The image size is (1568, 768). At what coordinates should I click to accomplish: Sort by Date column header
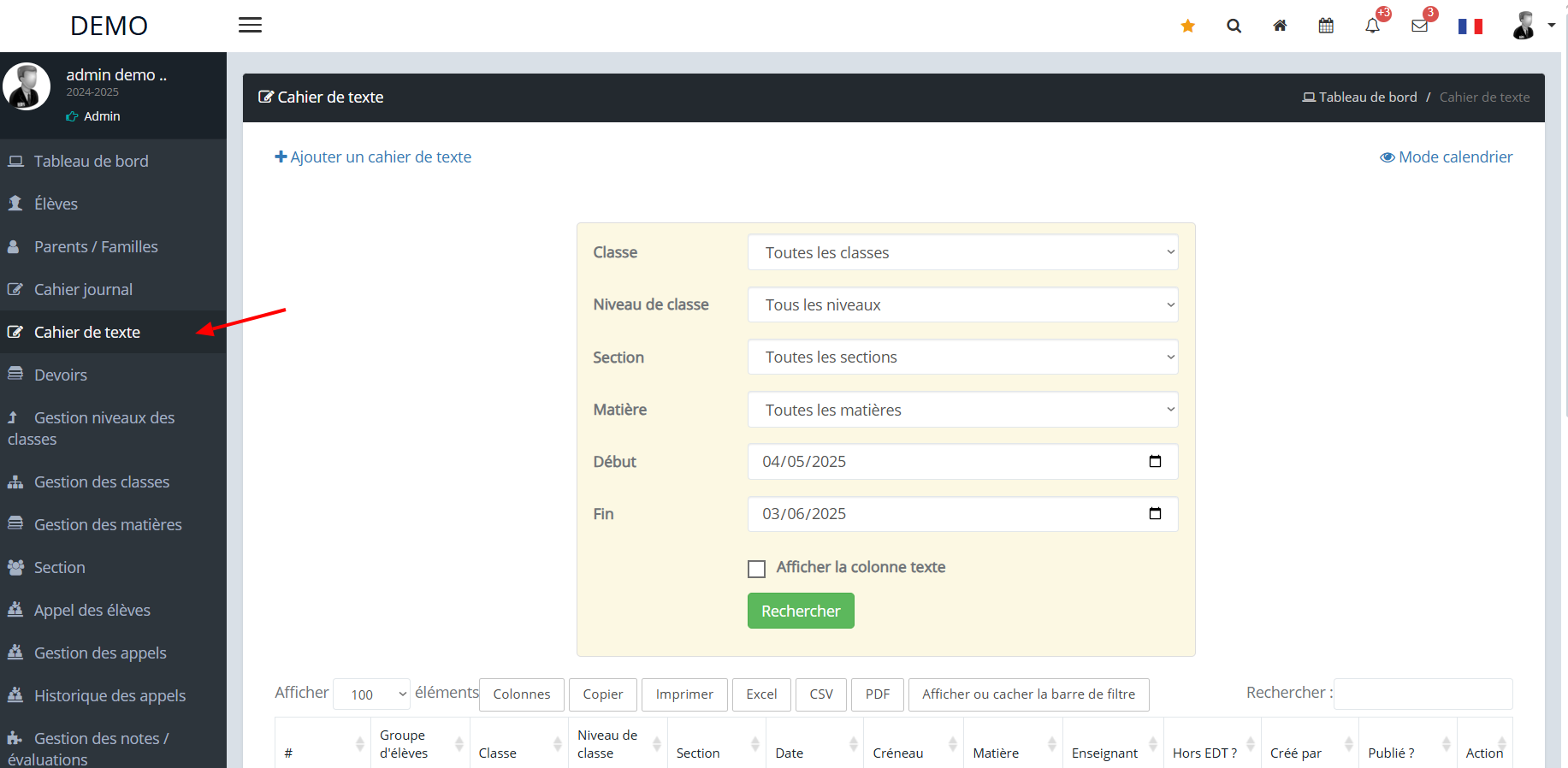coord(815,743)
